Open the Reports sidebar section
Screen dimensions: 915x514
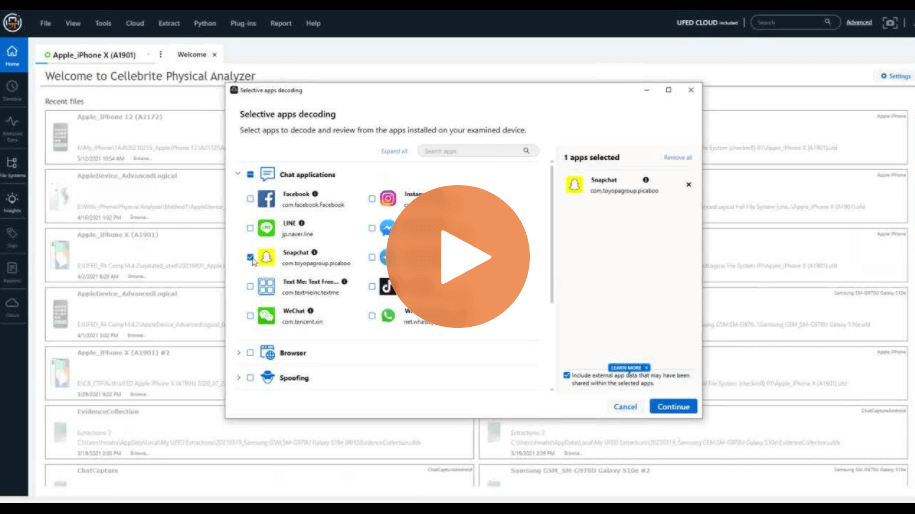(12, 272)
